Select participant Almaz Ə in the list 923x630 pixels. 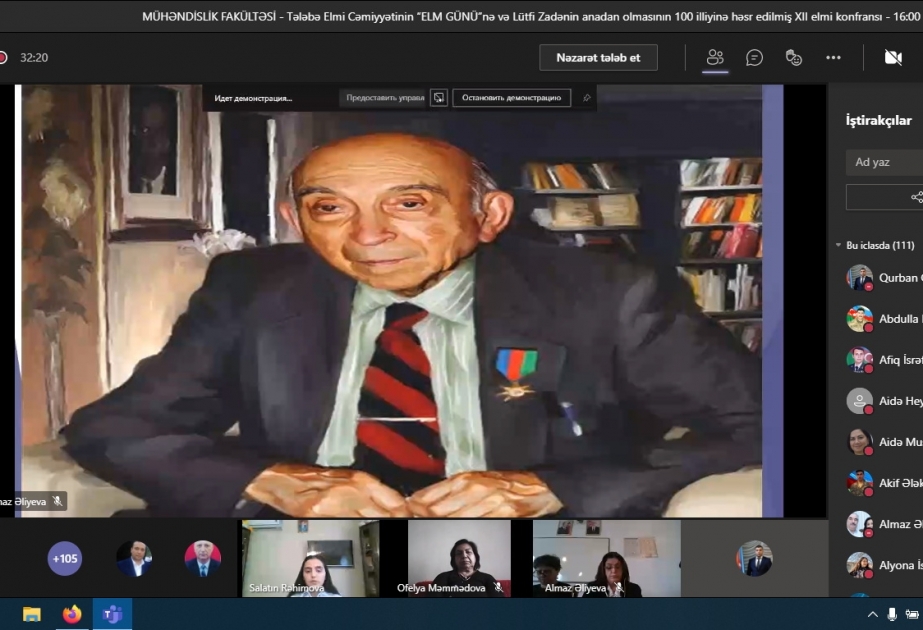[884, 524]
